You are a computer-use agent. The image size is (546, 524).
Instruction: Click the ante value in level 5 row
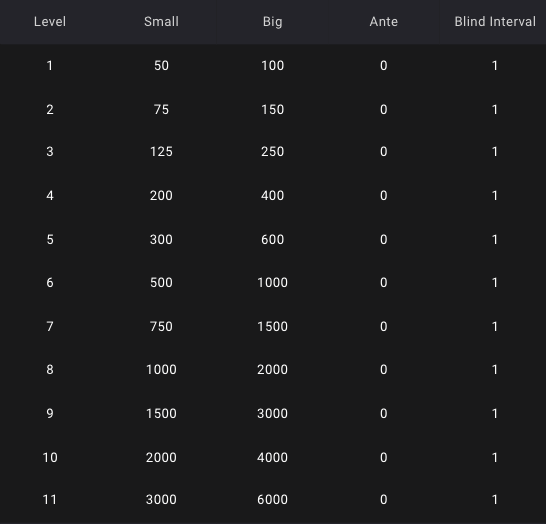pos(383,239)
